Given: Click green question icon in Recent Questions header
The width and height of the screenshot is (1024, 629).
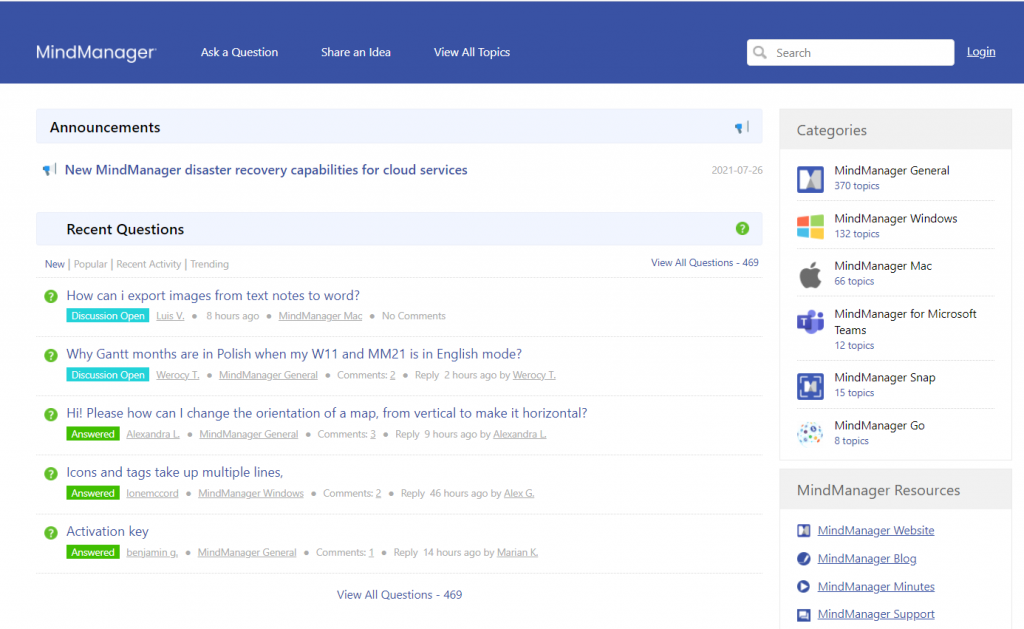Looking at the screenshot, I should coord(742,229).
